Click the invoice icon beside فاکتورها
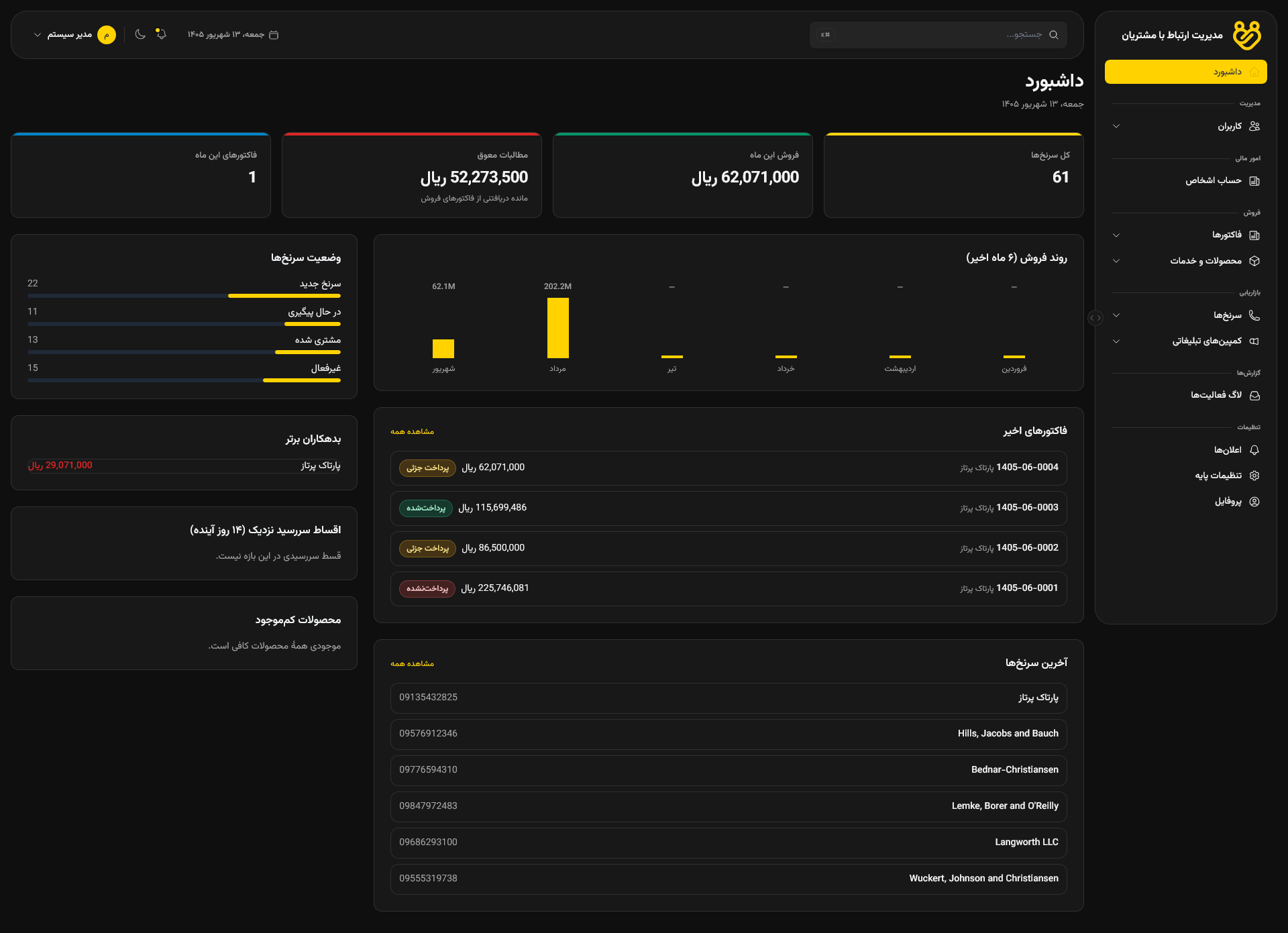This screenshot has height=933, width=1288. click(1254, 235)
